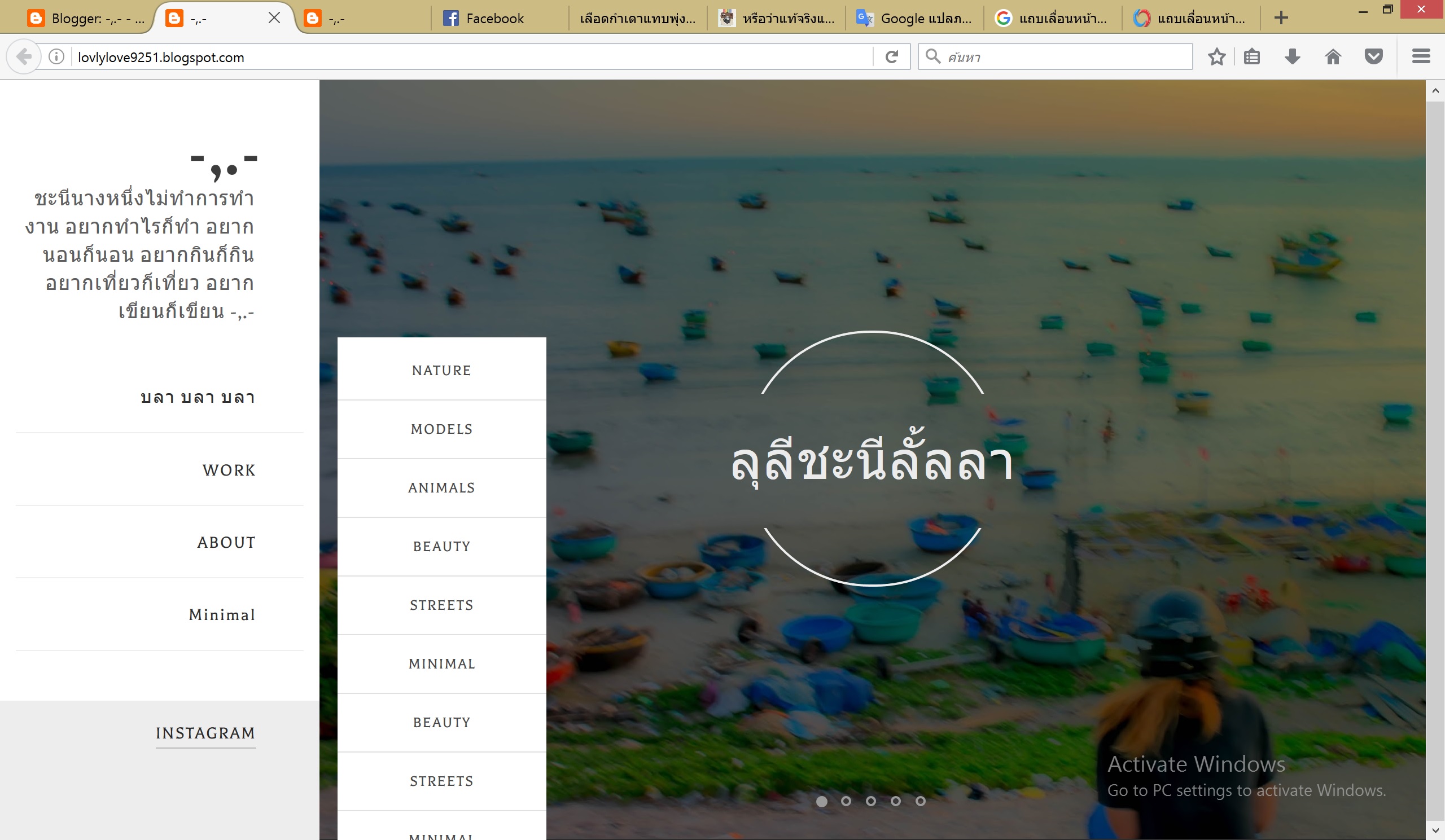Go to the first slider dot
Image resolution: width=1445 pixels, height=840 pixels.
pos(821,801)
